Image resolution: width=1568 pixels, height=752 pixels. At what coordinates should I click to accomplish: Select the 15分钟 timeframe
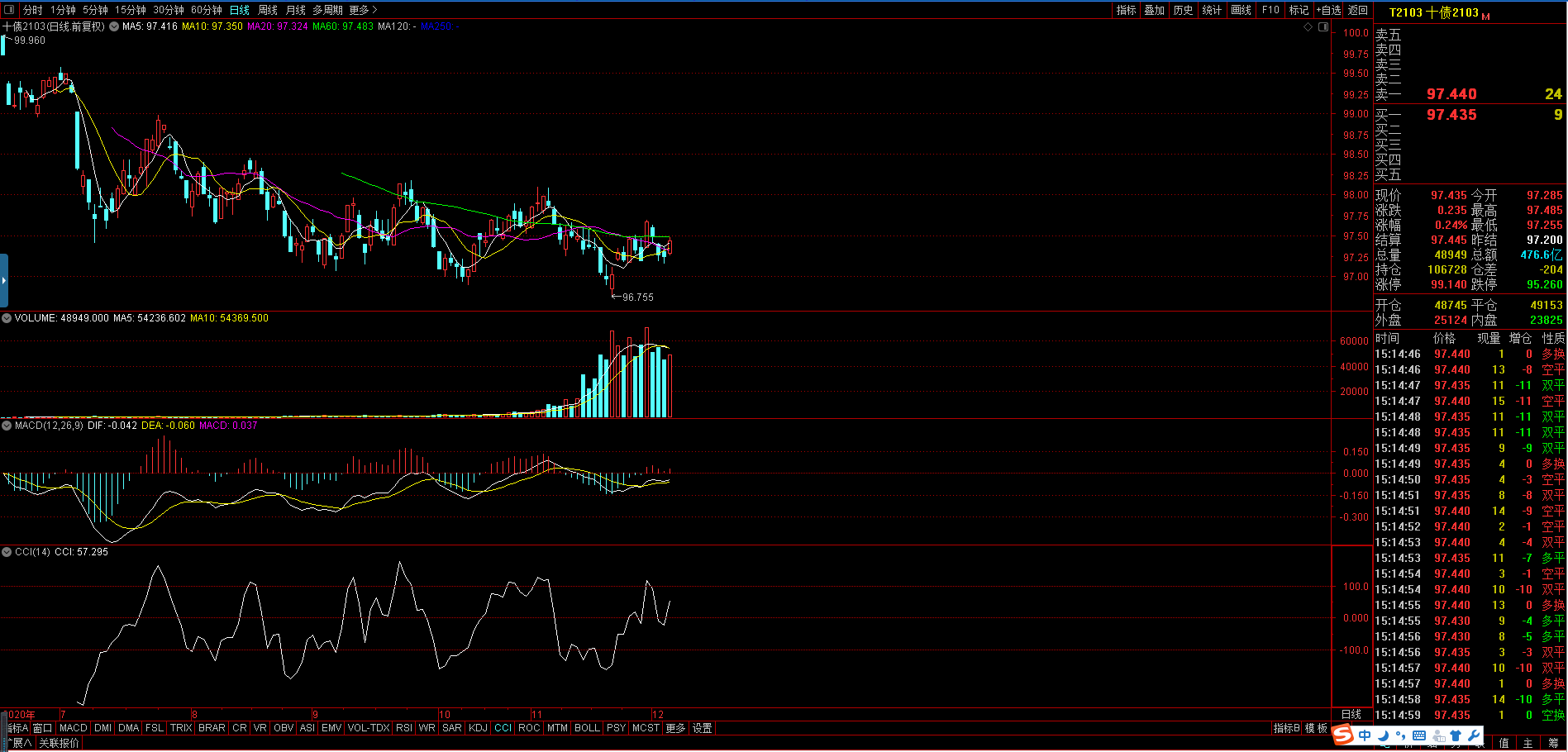[x=131, y=10]
